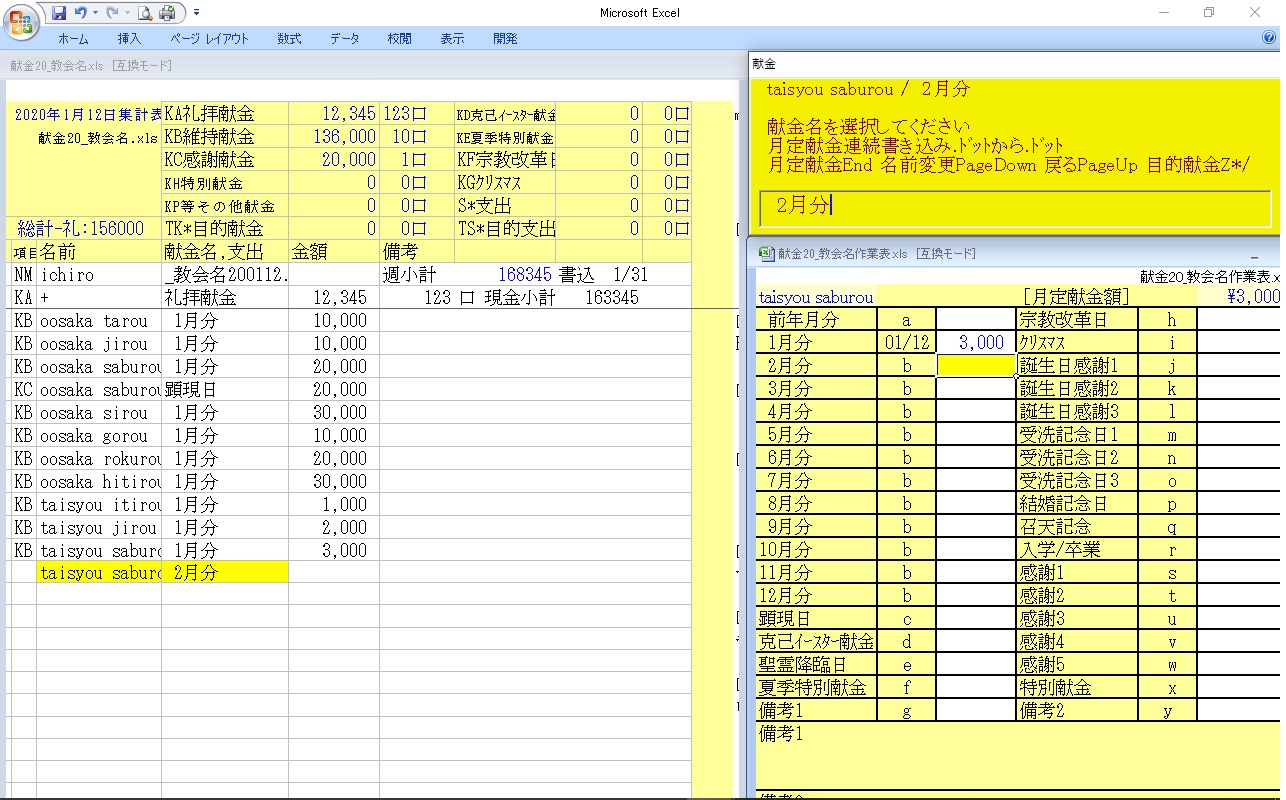Expand the Redo history dropdown arrow
The width and height of the screenshot is (1286, 800).
coord(126,13)
